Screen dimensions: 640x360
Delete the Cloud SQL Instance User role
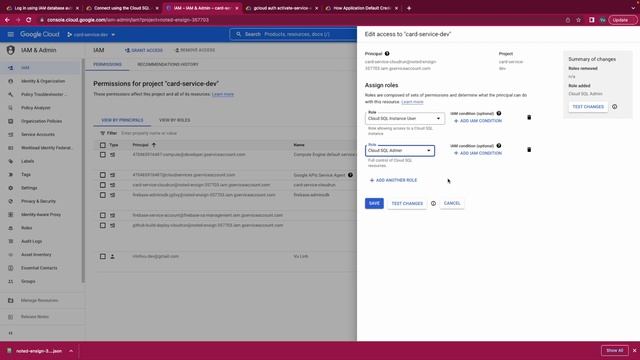[529, 118]
